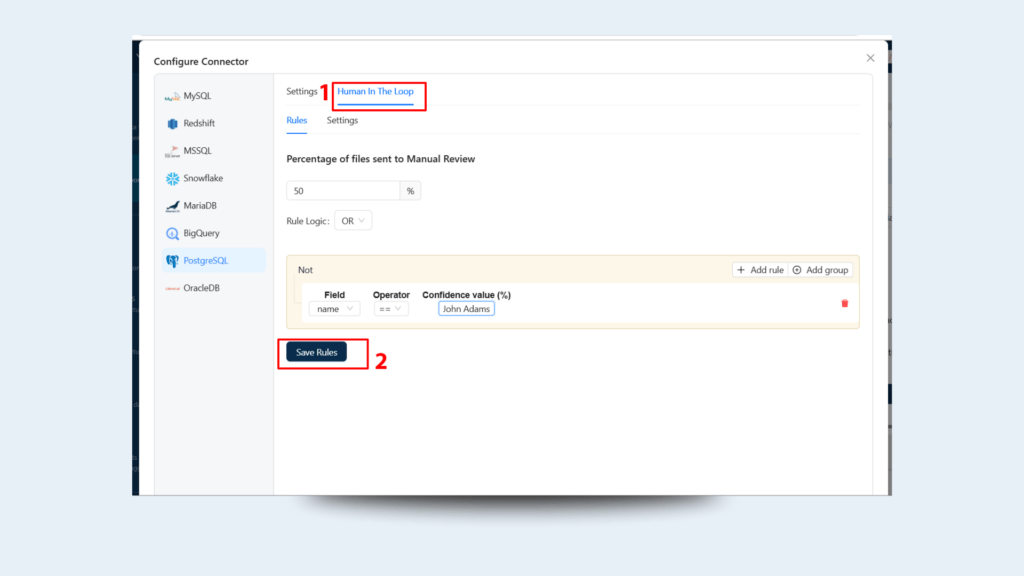Switch to the Human In The Loop tab
This screenshot has height=576, width=1024.
tap(375, 92)
